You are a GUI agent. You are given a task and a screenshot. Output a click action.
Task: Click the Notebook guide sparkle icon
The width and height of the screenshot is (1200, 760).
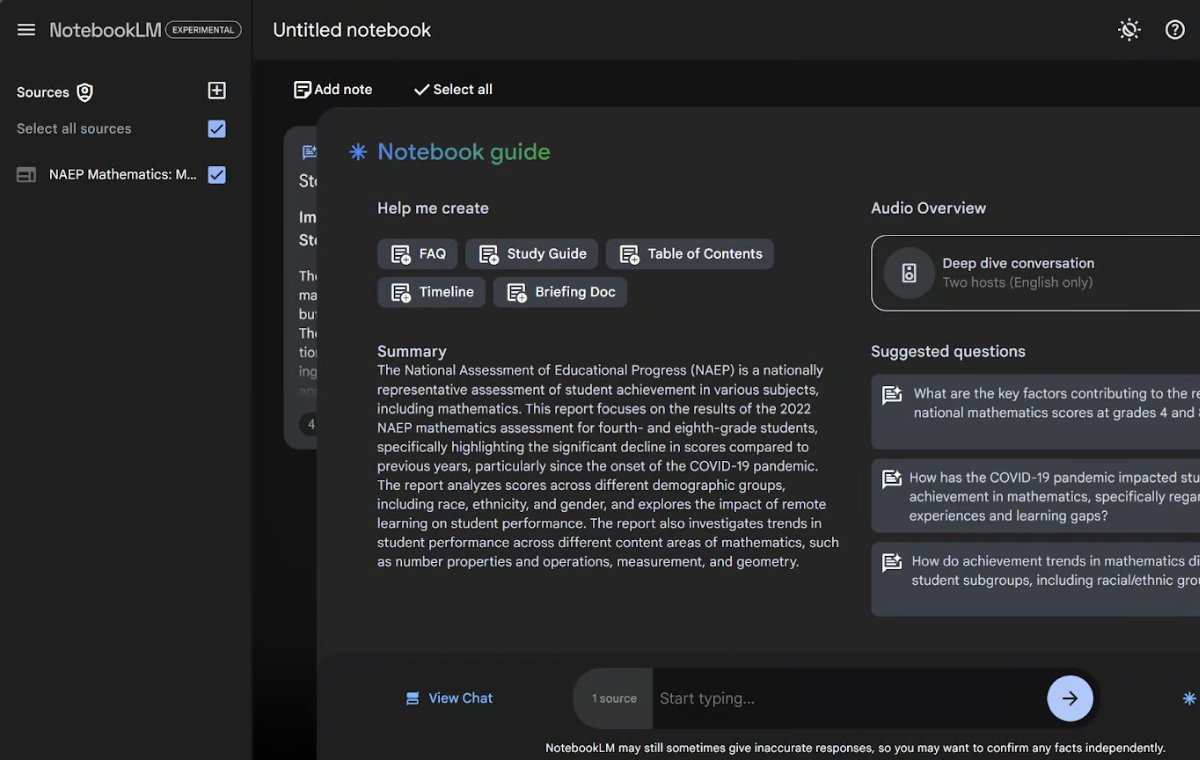[x=357, y=152]
